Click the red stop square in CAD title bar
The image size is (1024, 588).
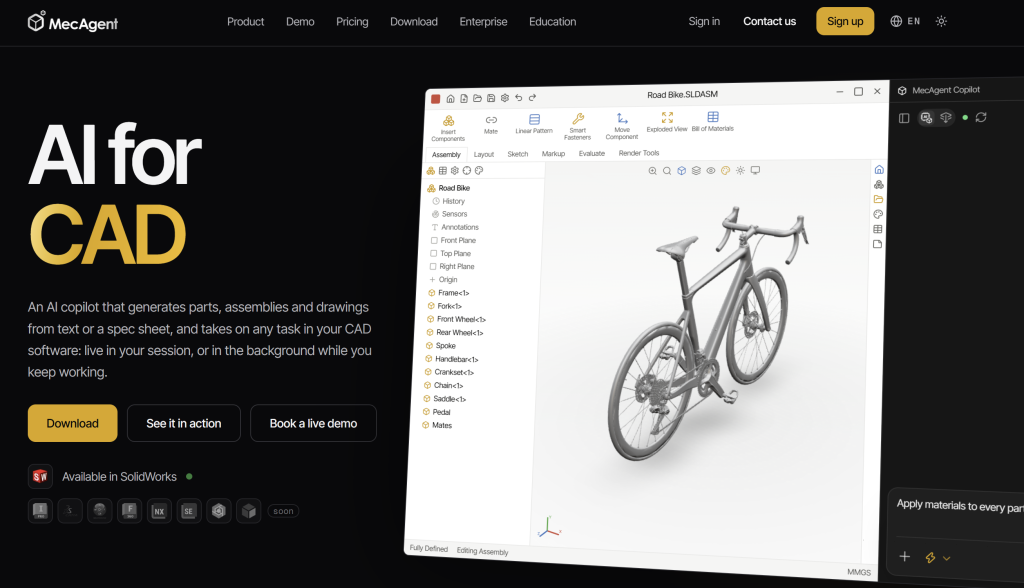point(436,99)
